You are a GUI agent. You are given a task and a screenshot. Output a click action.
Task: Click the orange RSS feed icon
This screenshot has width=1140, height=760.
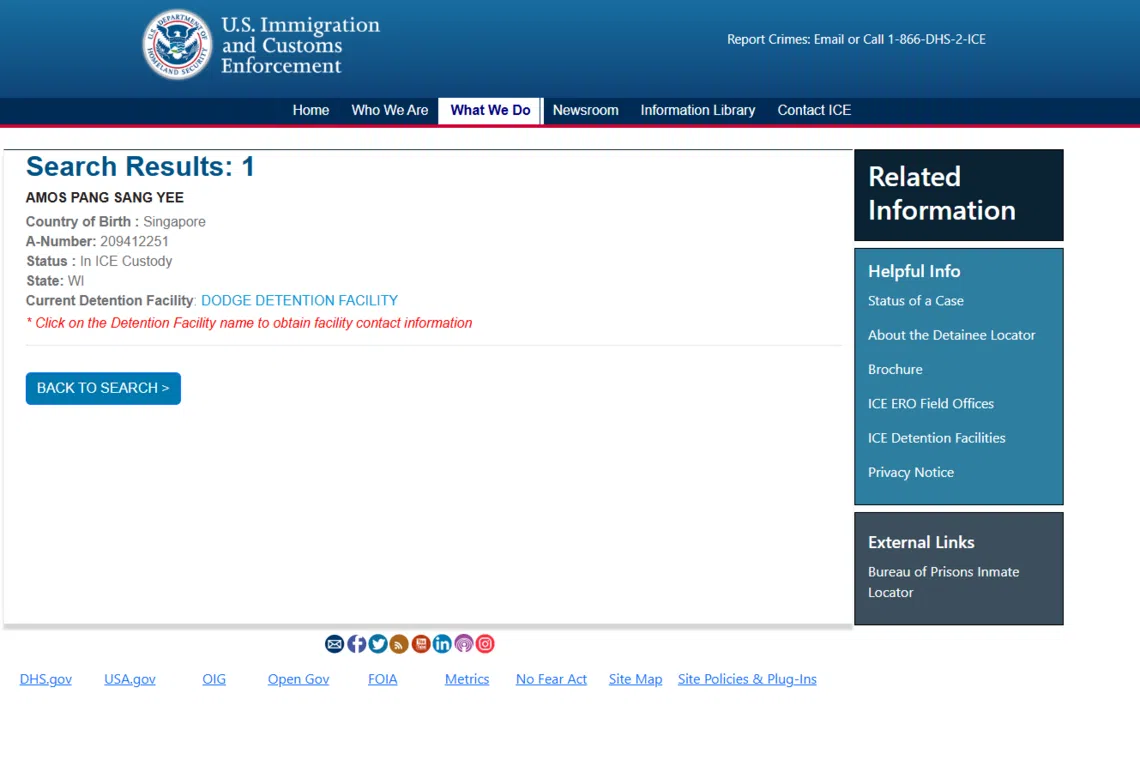point(399,644)
